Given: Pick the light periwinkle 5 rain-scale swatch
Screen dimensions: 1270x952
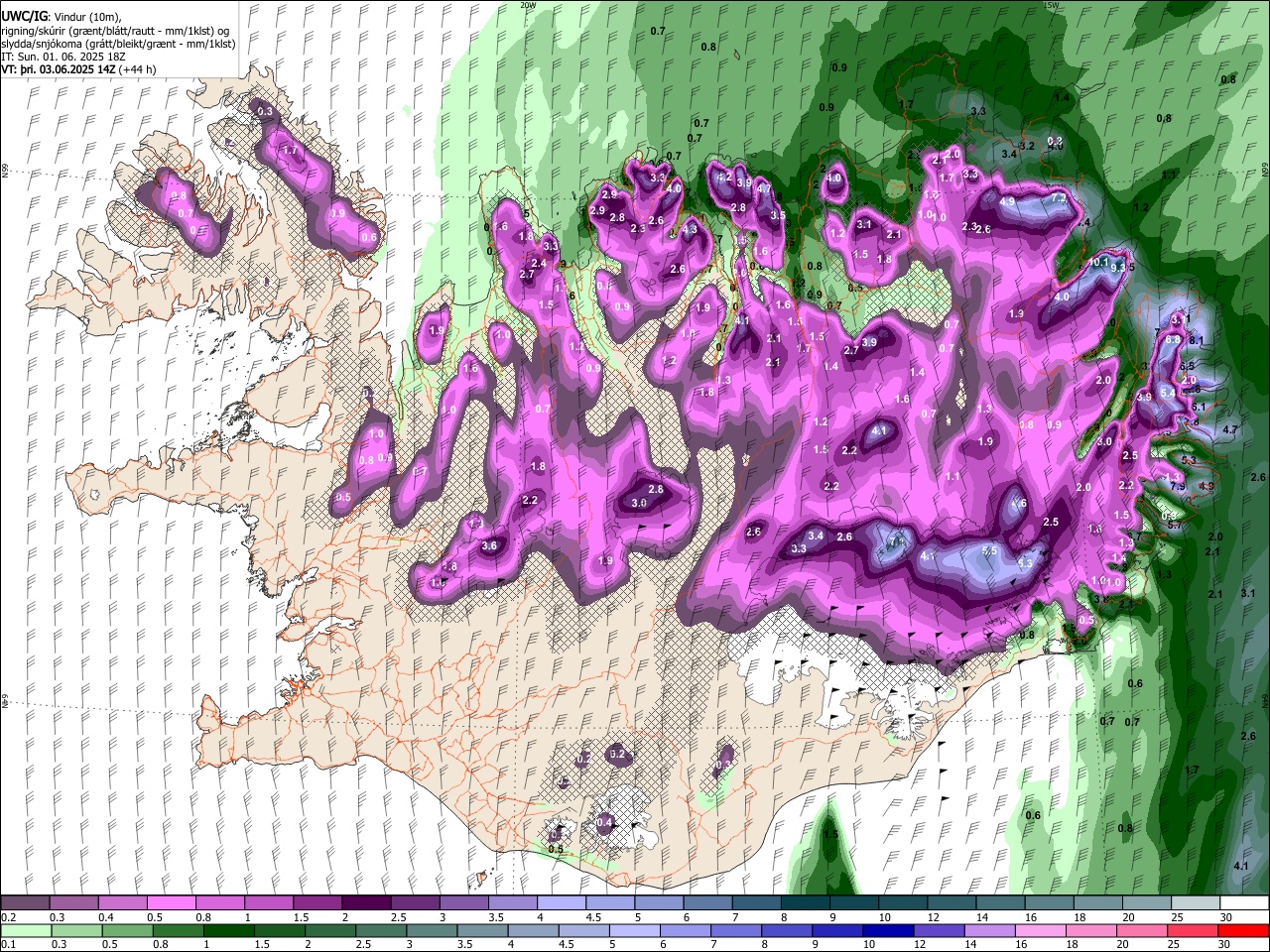Looking at the screenshot, I should click(x=634, y=931).
